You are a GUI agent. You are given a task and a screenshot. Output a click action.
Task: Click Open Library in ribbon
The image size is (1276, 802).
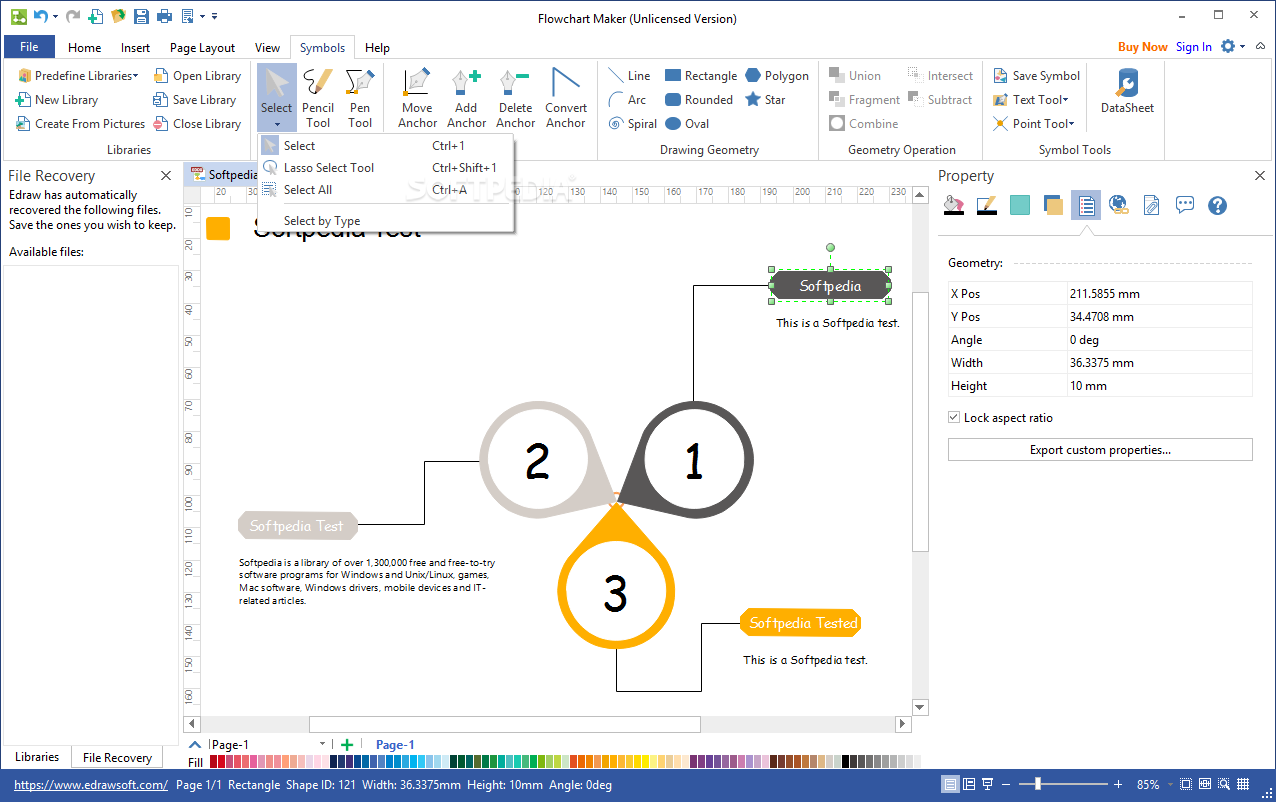[197, 76]
